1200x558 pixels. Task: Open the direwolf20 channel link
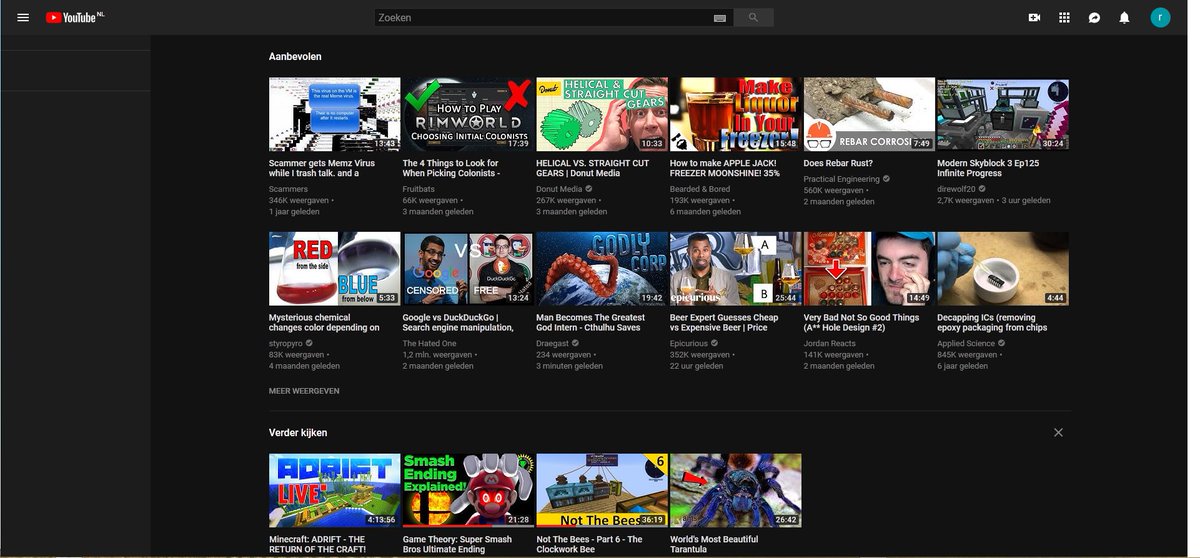(x=957, y=189)
